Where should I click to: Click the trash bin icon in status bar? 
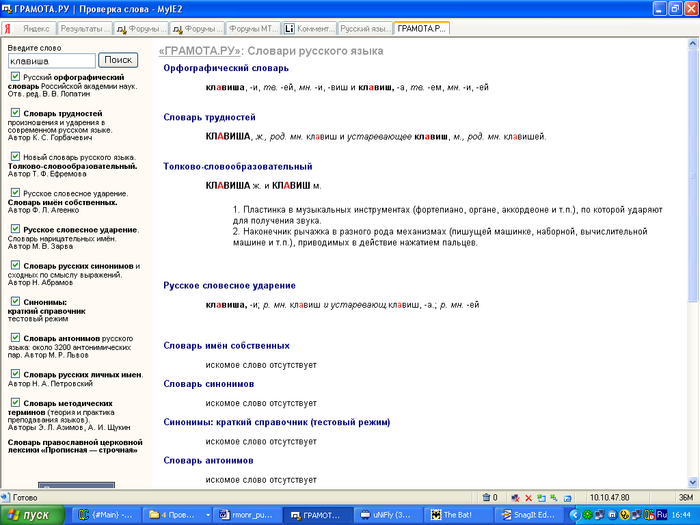point(486,497)
